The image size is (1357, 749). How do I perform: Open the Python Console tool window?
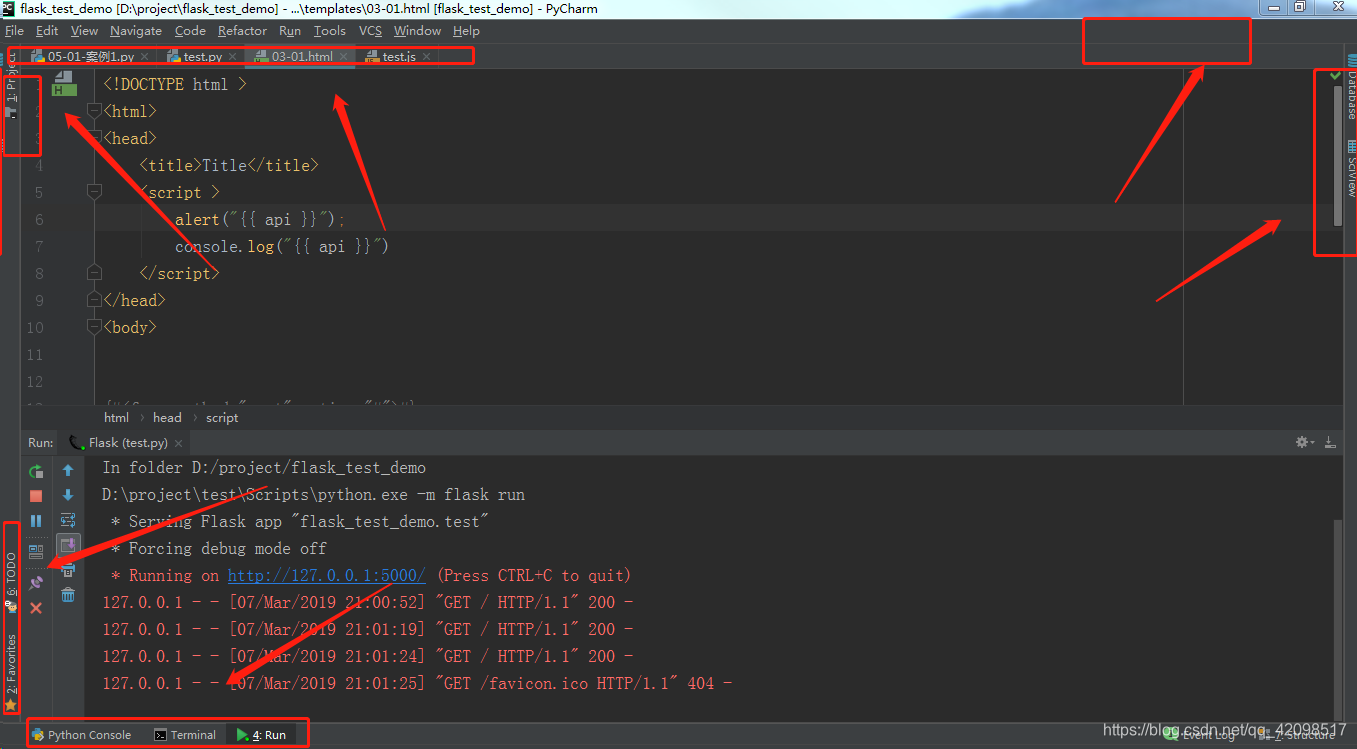[81, 735]
